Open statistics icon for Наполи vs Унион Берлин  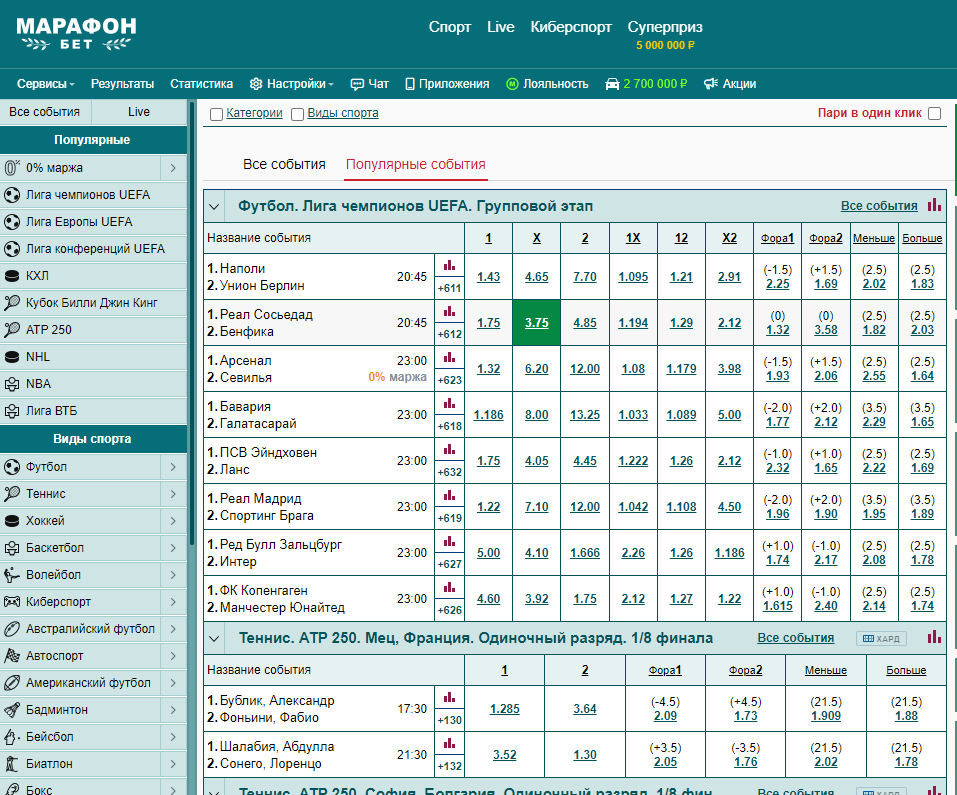click(x=449, y=266)
